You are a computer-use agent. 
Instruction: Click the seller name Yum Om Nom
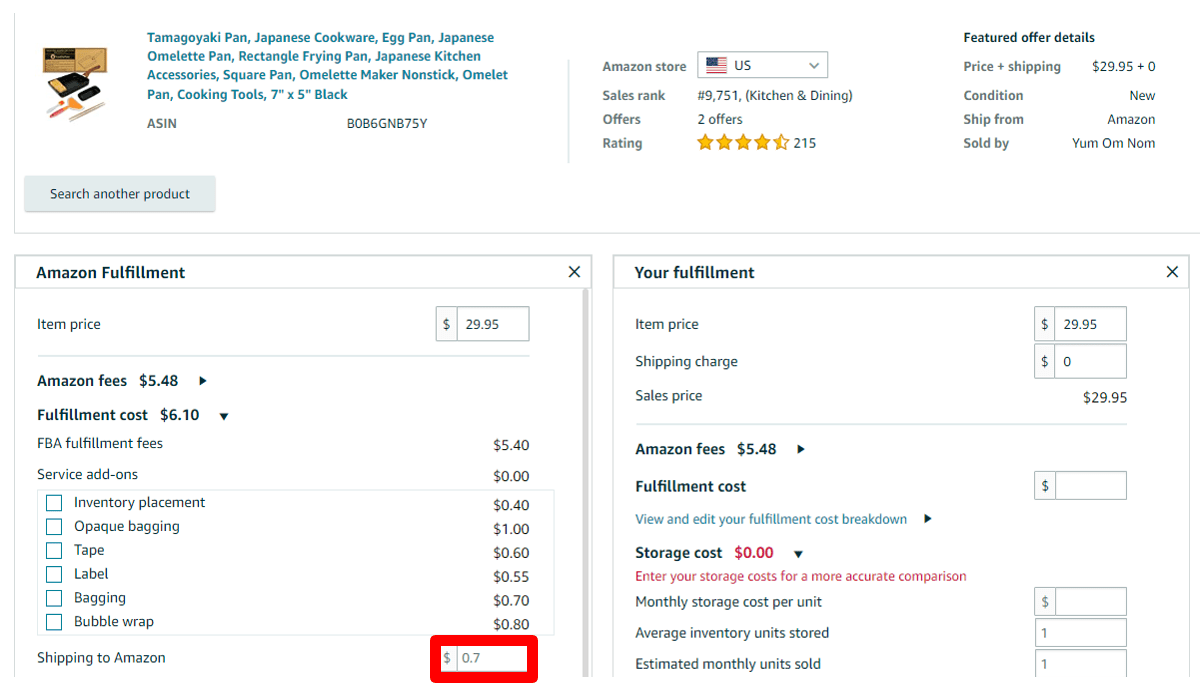(1113, 143)
